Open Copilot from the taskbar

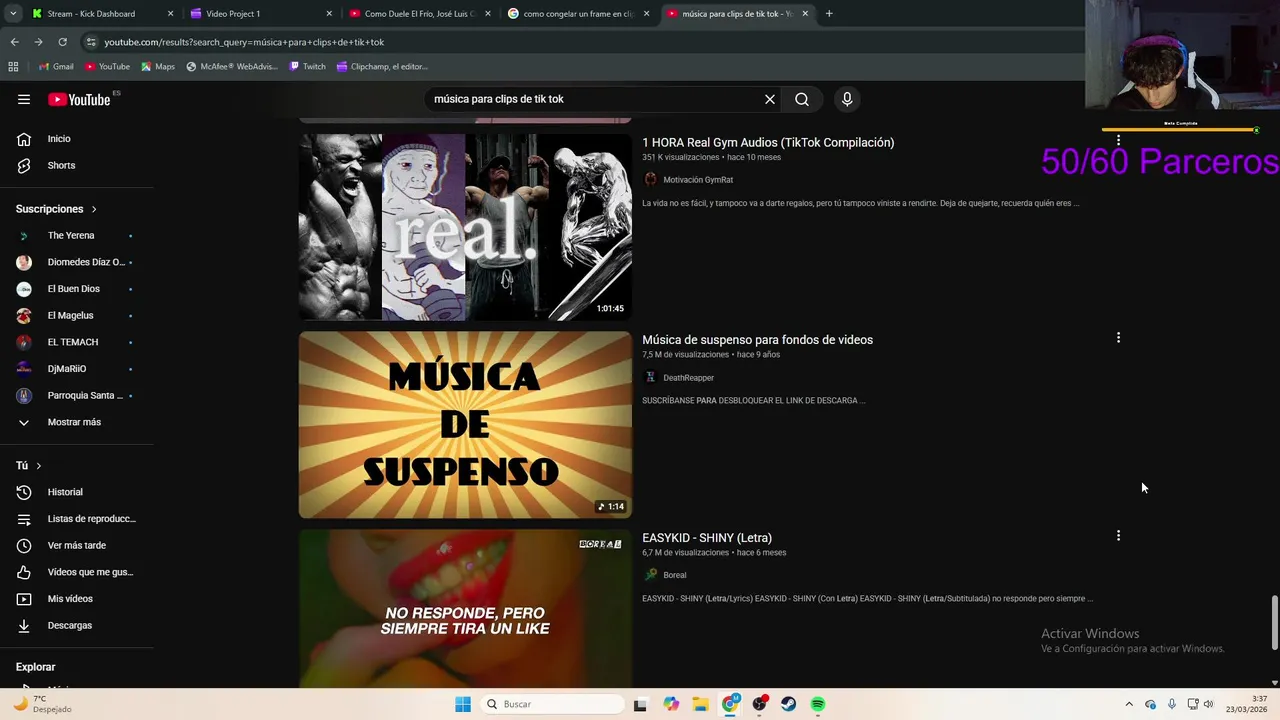point(671,704)
